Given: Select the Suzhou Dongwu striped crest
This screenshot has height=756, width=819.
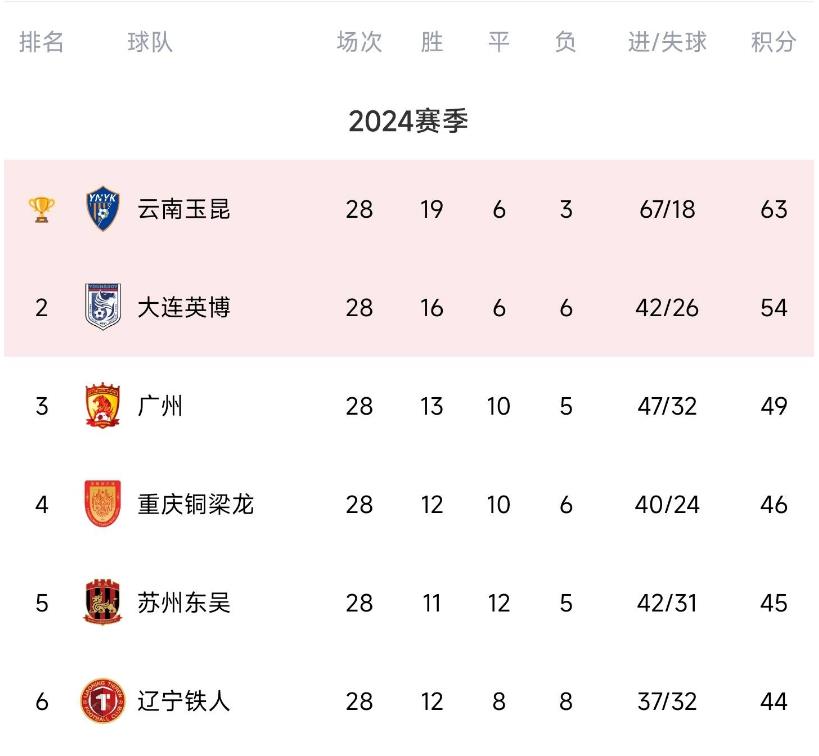Looking at the screenshot, I should pos(103,602).
